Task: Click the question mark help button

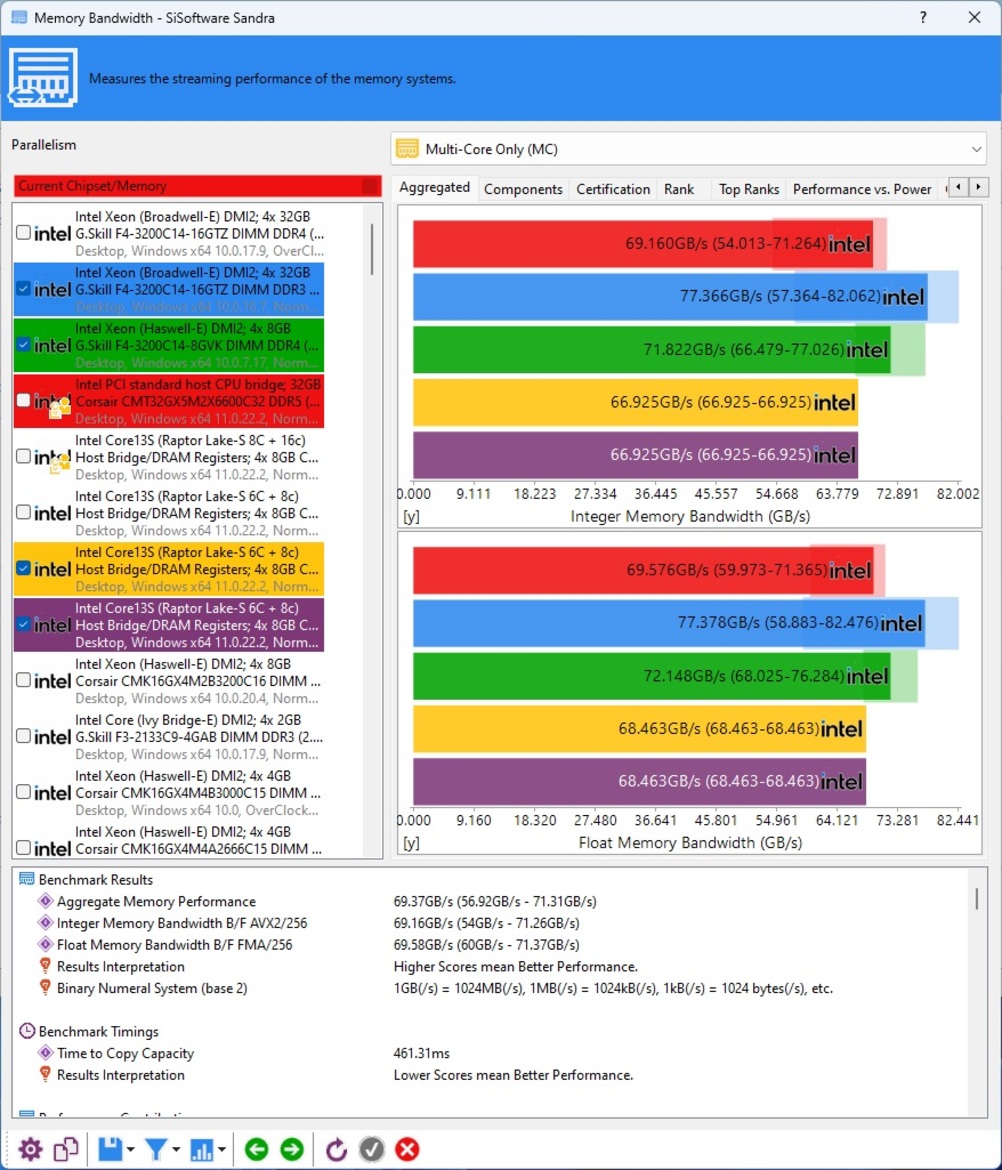Action: [x=923, y=17]
